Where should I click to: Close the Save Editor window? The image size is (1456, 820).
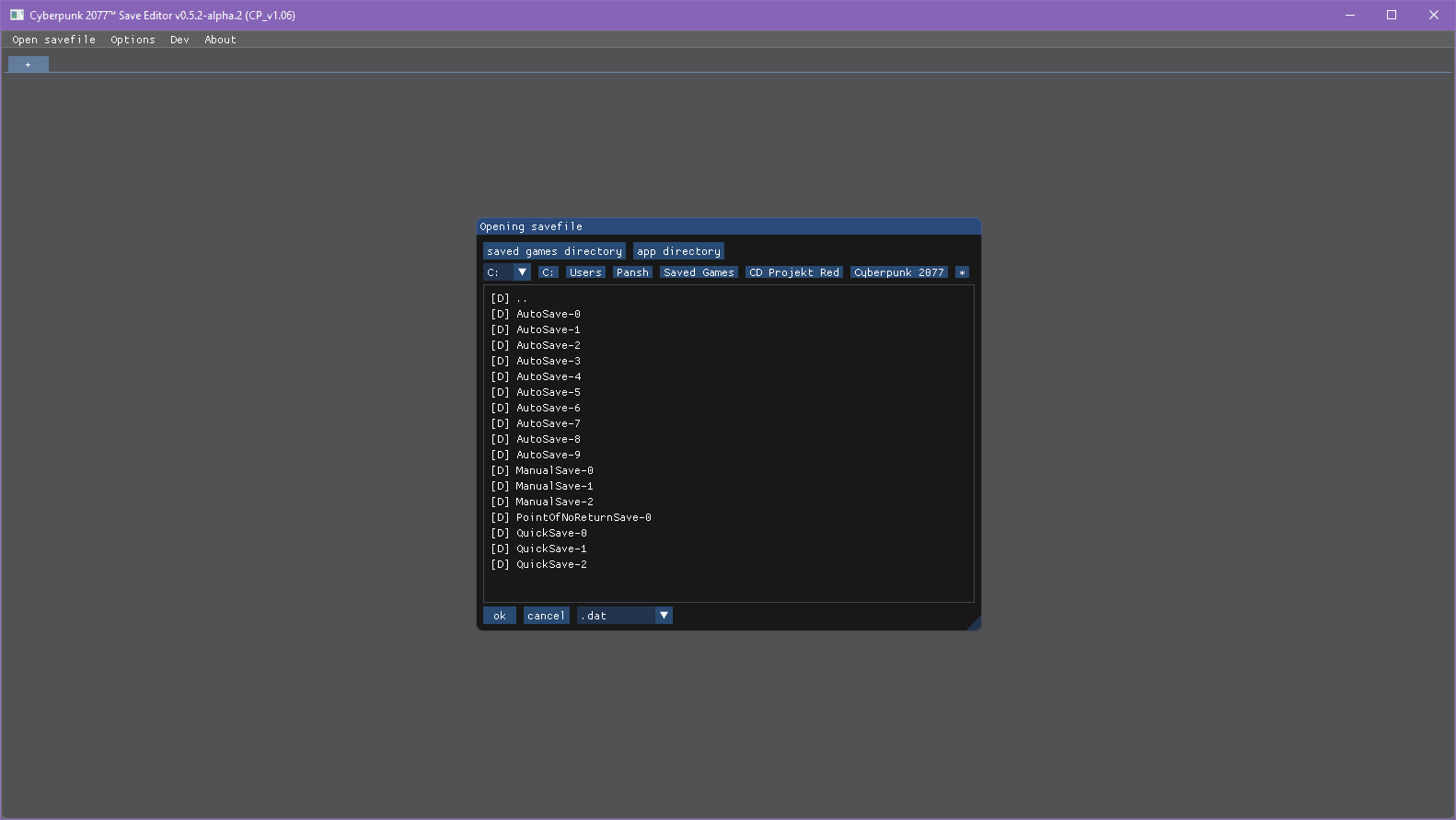coord(1434,15)
